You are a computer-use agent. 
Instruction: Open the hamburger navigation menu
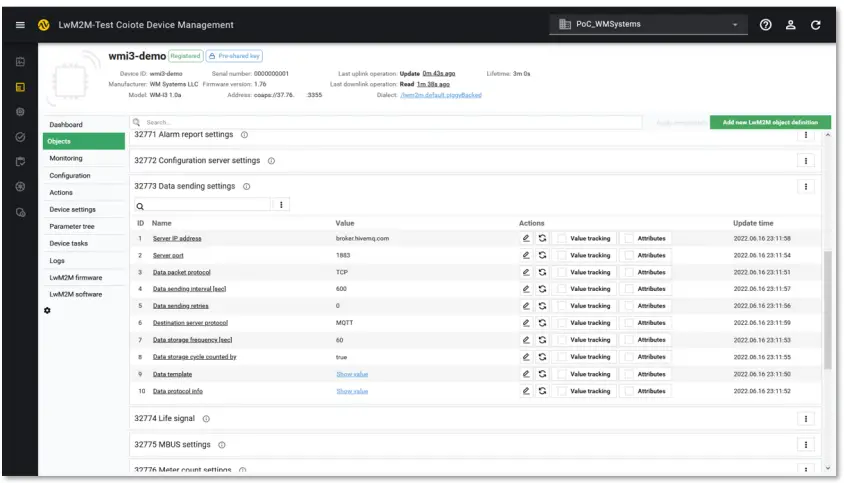click(20, 25)
